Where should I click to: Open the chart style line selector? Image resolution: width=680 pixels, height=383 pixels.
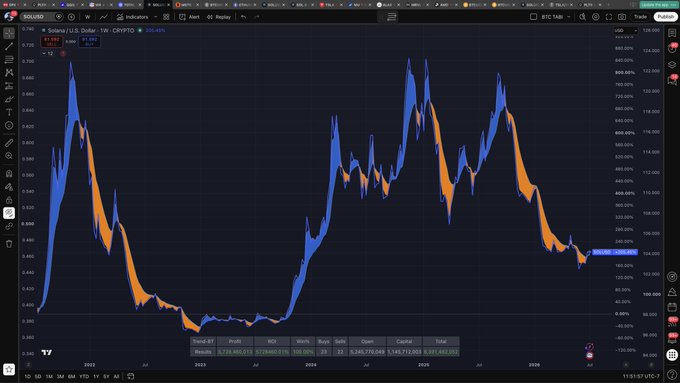[104, 17]
